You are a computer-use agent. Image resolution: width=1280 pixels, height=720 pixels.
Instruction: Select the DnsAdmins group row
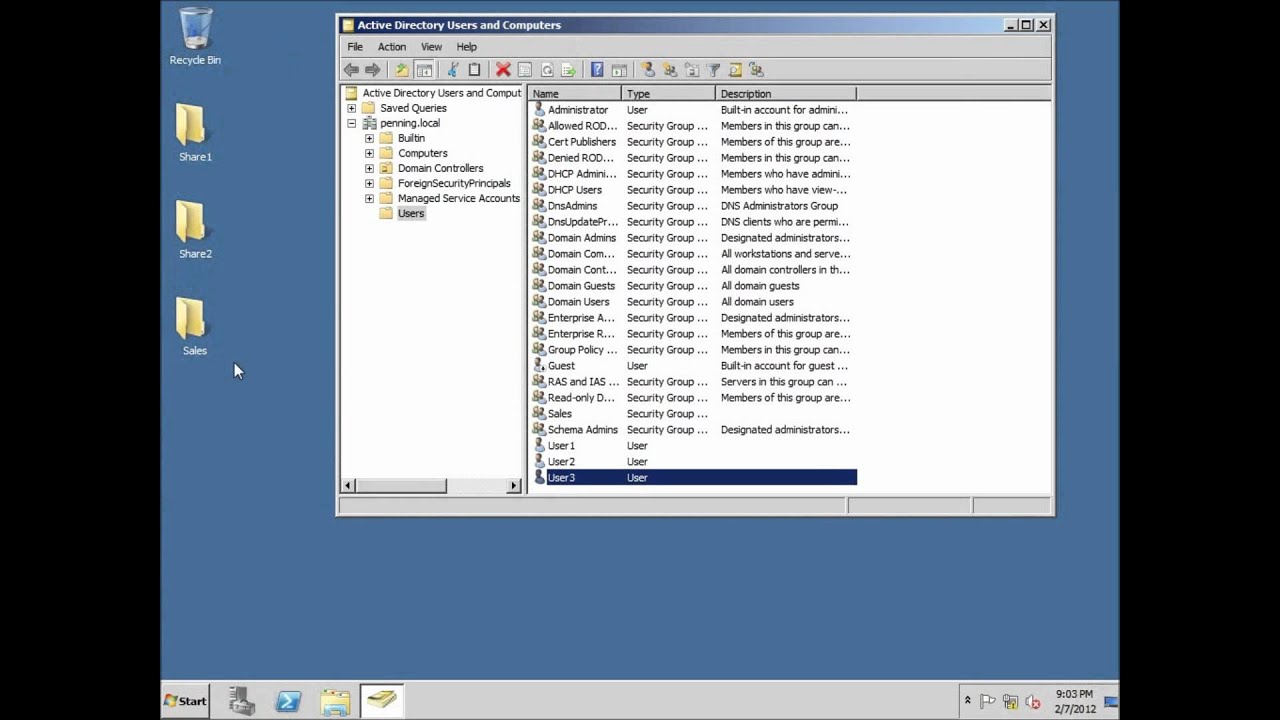pos(693,206)
